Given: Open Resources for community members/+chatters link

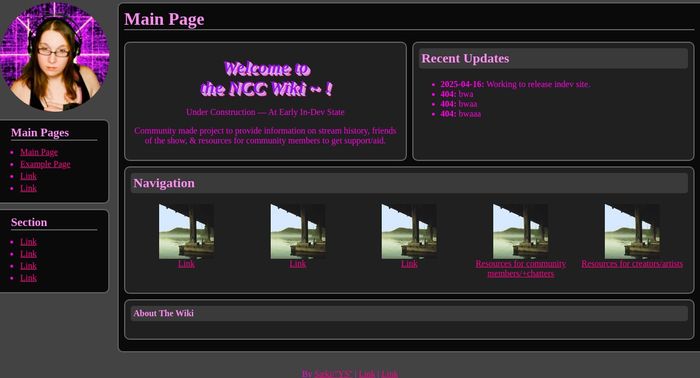Looking at the screenshot, I should click(x=521, y=269).
